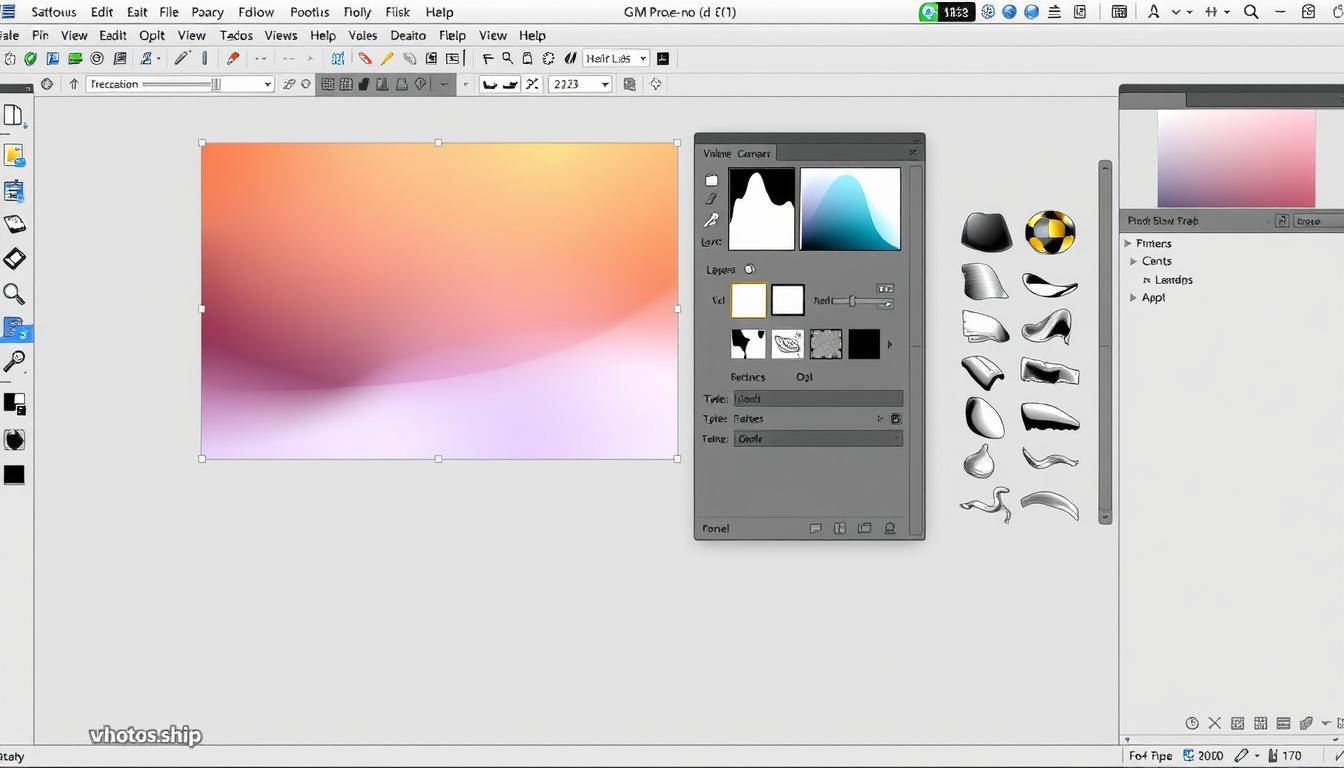The width and height of the screenshot is (1344, 768).
Task: Expand the Appl tree item
Action: (x=1134, y=297)
